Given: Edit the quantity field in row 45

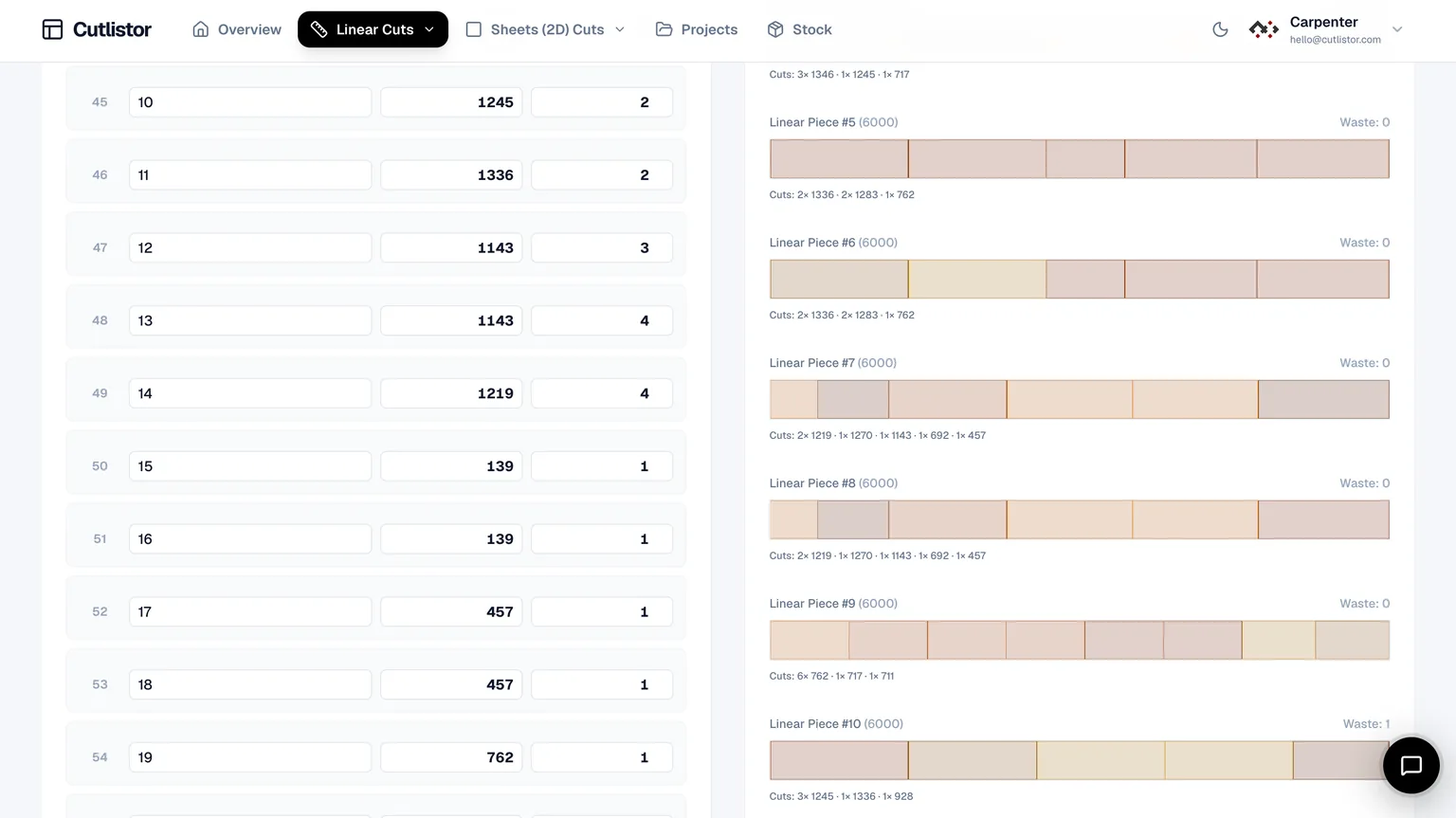Looking at the screenshot, I should point(602,102).
